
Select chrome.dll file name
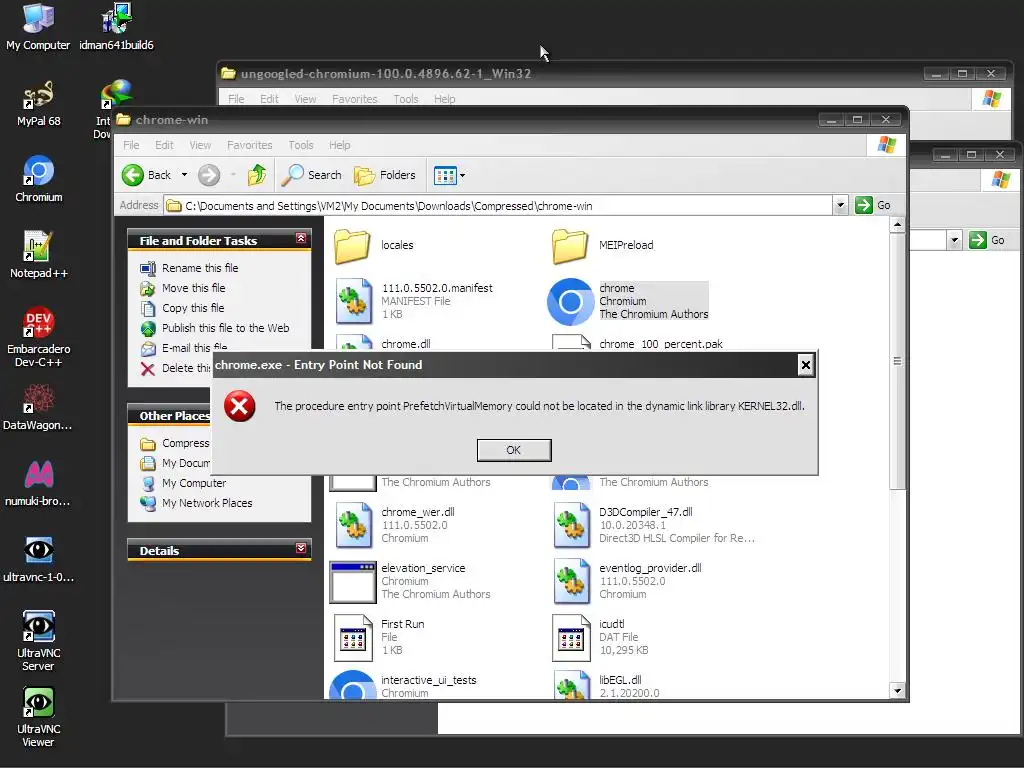(406, 344)
